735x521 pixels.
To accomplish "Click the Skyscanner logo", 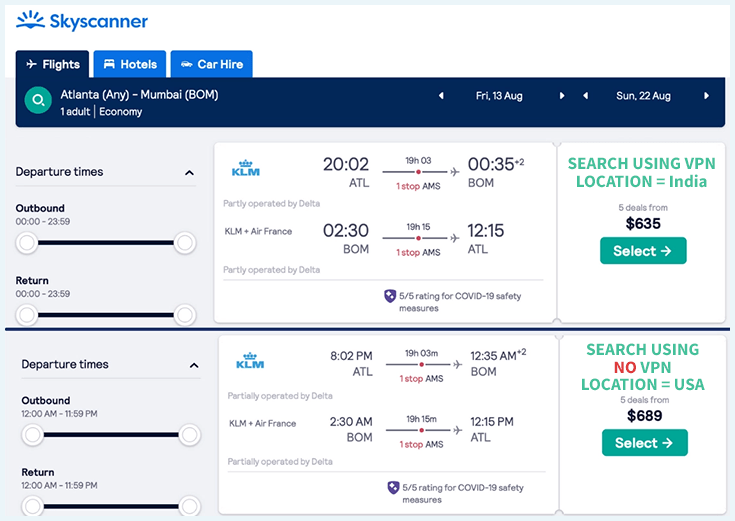I will [82, 21].
